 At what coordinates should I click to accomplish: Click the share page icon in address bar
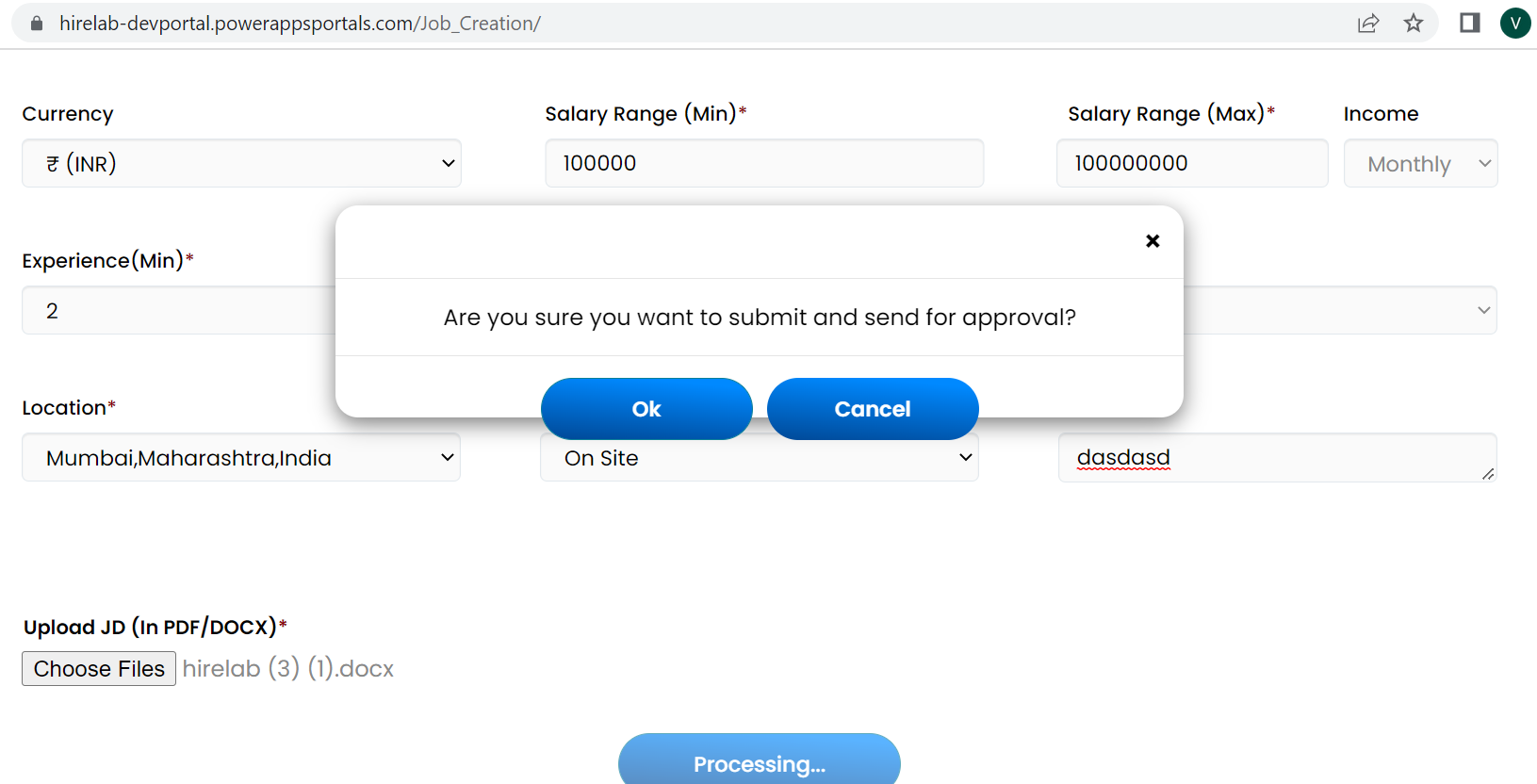click(x=1368, y=24)
